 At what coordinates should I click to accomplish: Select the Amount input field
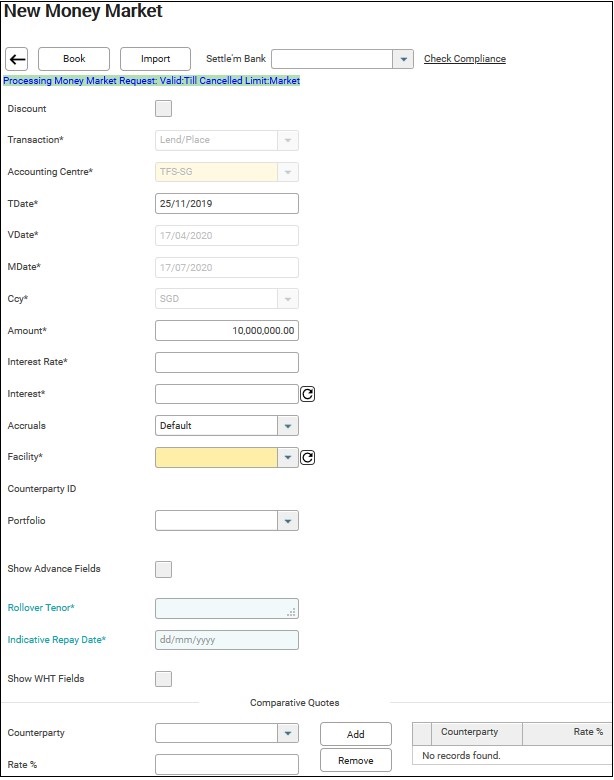pyautogui.click(x=227, y=331)
